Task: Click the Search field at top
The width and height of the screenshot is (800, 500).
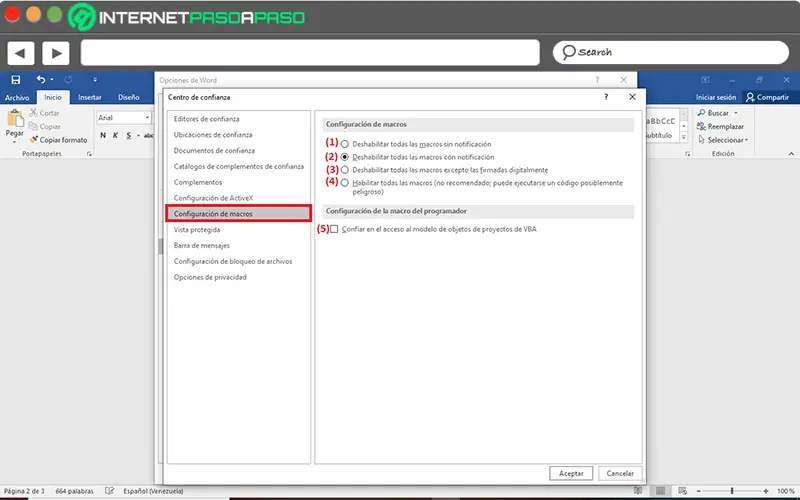Action: click(671, 52)
